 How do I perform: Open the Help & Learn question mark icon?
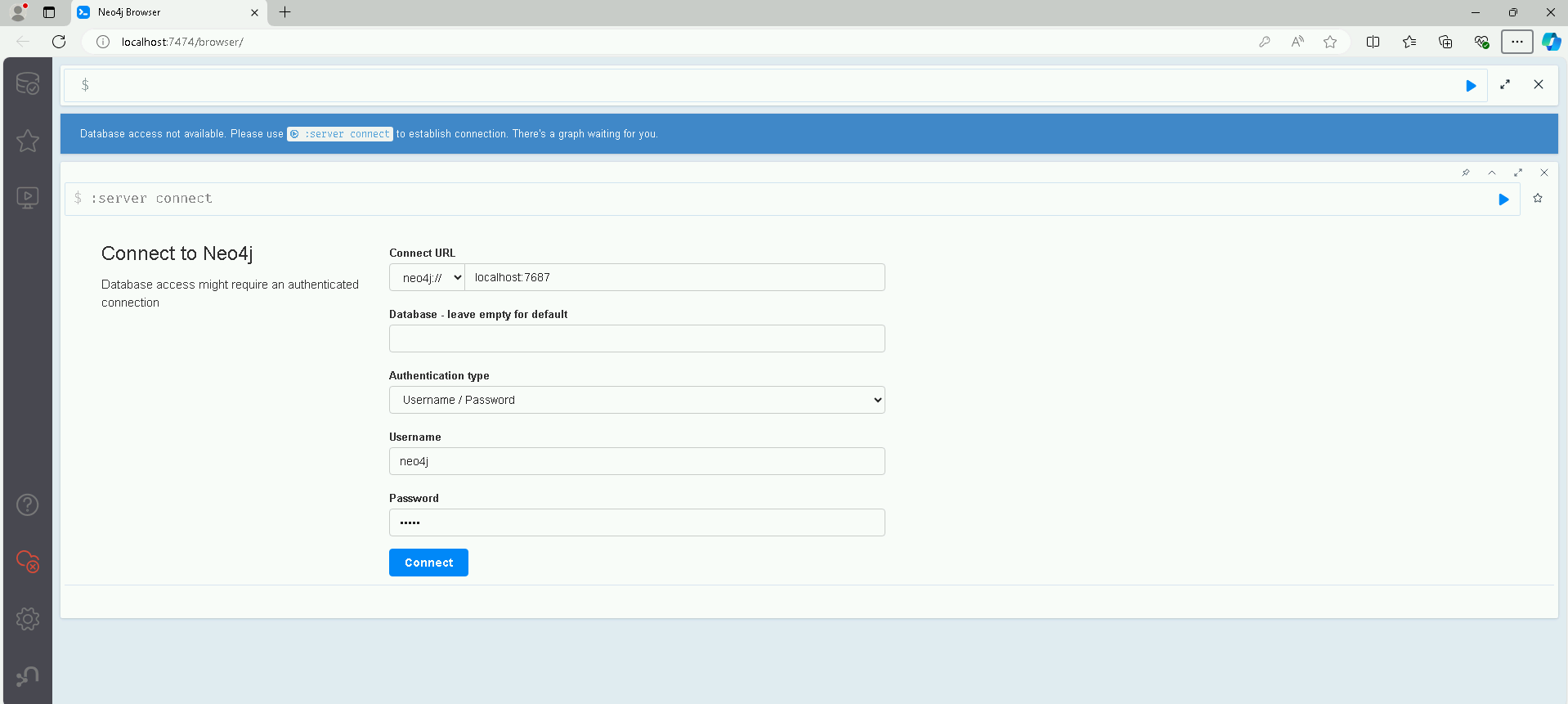click(x=28, y=504)
